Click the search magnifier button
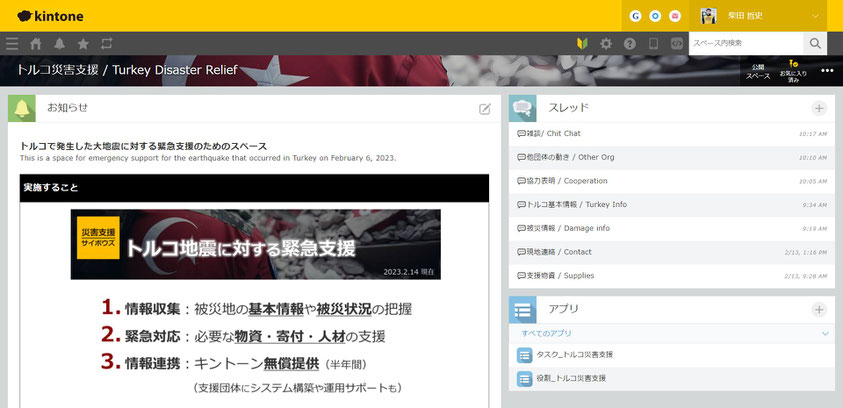 click(x=815, y=44)
